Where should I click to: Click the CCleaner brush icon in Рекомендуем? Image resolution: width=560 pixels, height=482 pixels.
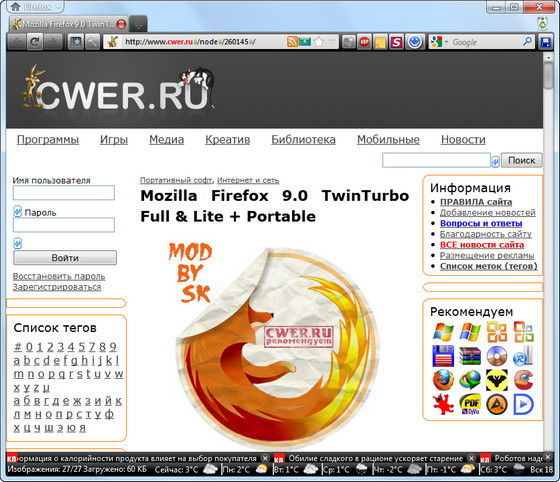point(524,380)
